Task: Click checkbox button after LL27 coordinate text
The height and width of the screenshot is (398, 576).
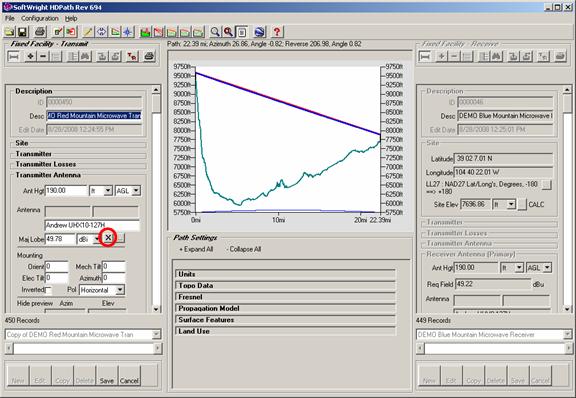Action: [x=547, y=184]
